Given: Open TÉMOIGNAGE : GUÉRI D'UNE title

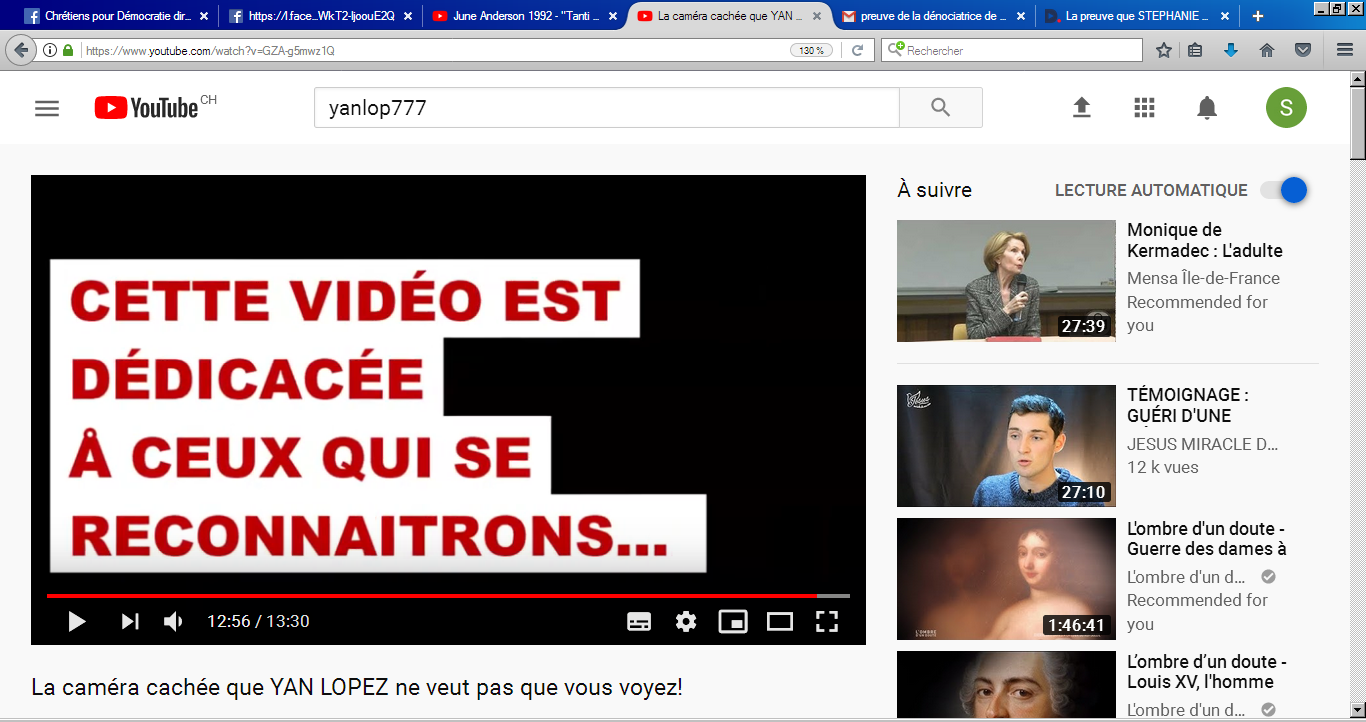Looking at the screenshot, I should [1188, 405].
